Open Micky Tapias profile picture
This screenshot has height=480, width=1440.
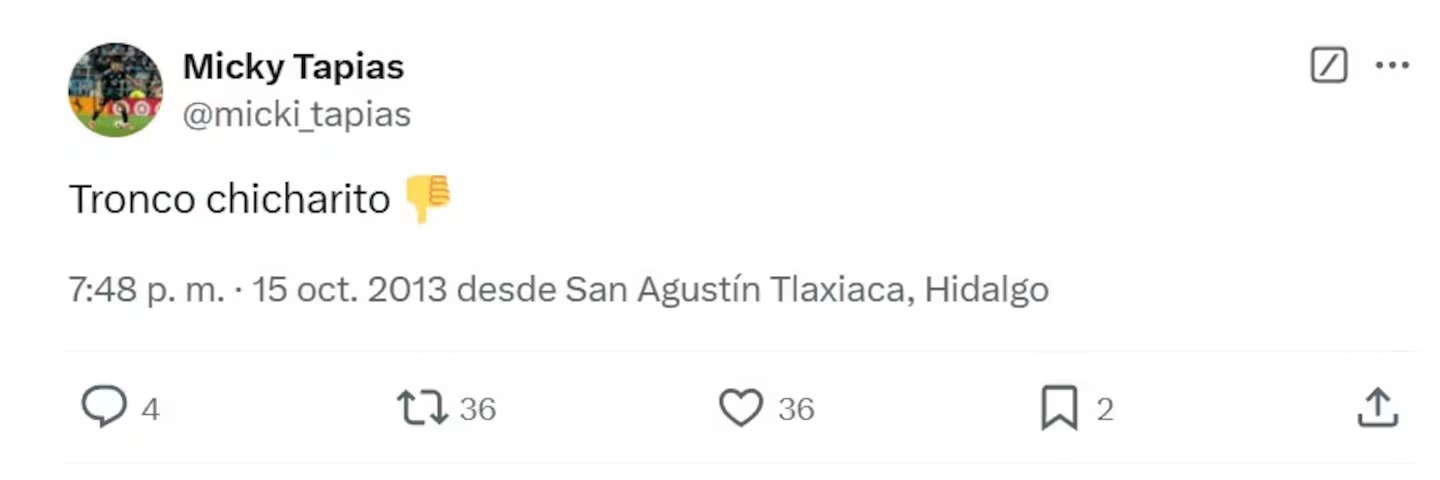point(115,90)
